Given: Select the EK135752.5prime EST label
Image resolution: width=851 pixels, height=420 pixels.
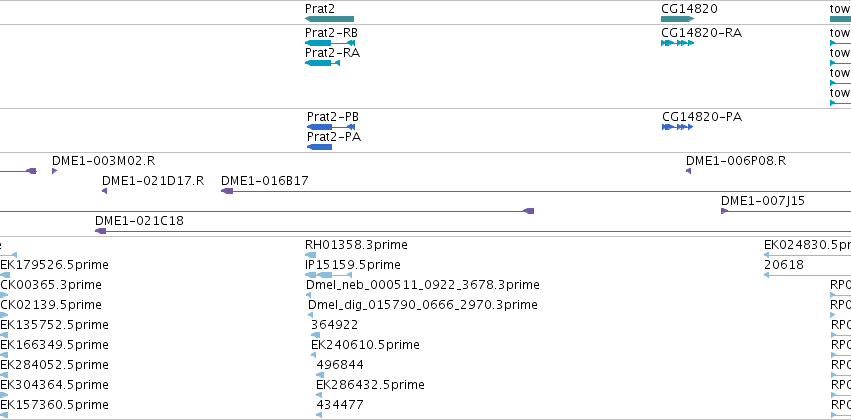Looking at the screenshot, I should (x=54, y=325).
